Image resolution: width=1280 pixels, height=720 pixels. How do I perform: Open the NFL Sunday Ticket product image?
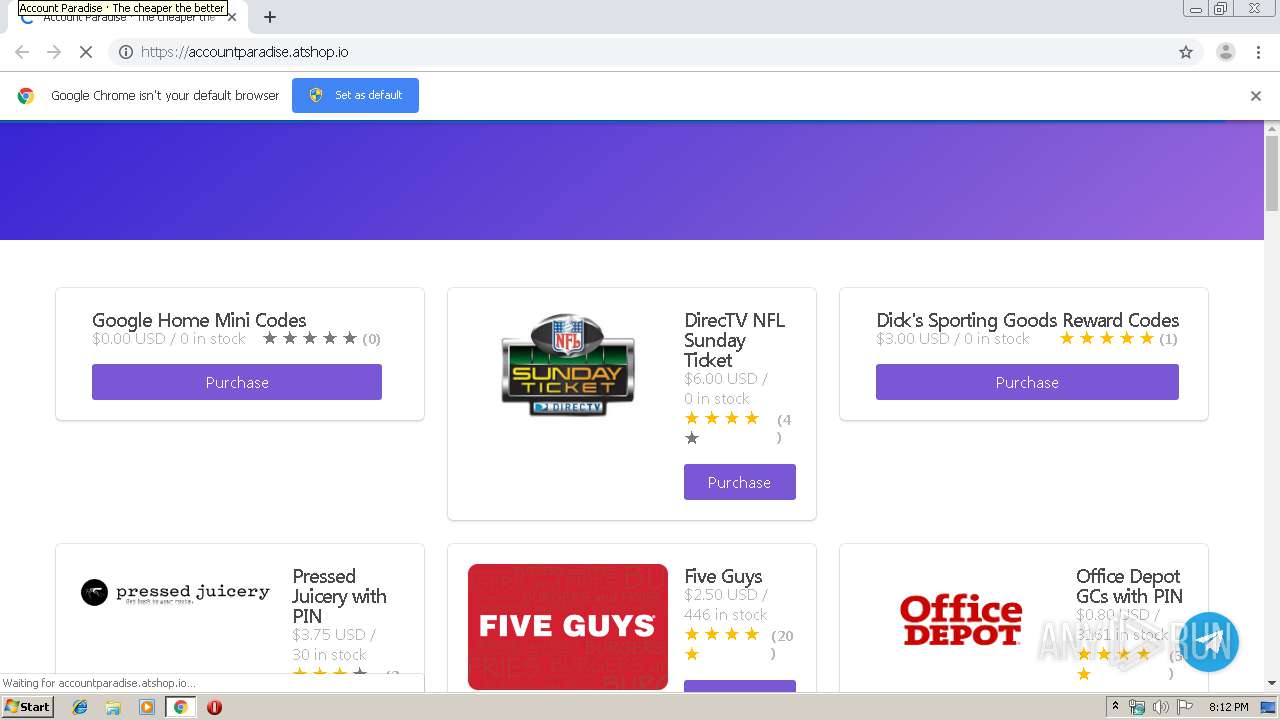click(x=568, y=365)
